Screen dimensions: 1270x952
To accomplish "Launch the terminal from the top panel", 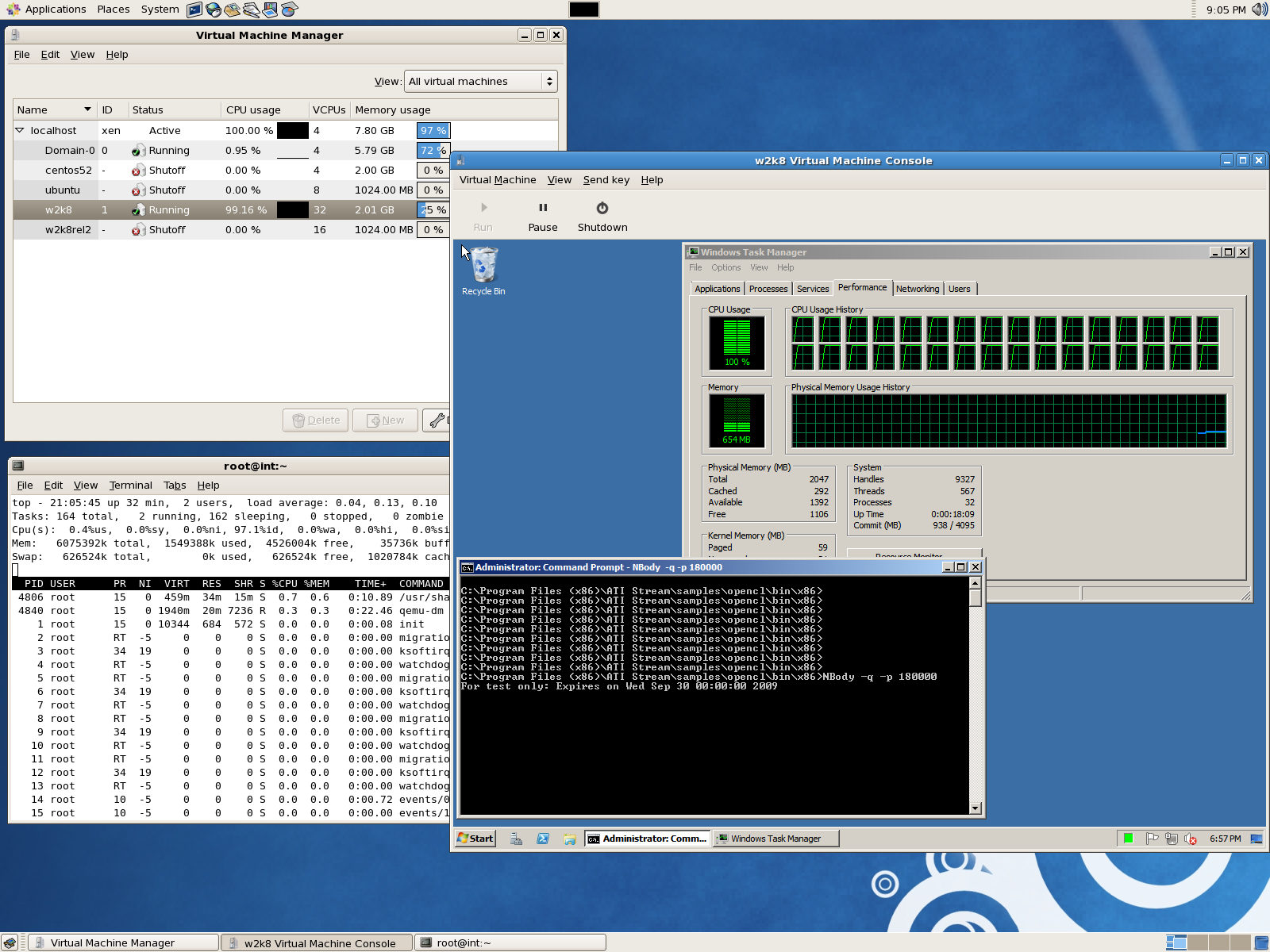I will pos(194,10).
